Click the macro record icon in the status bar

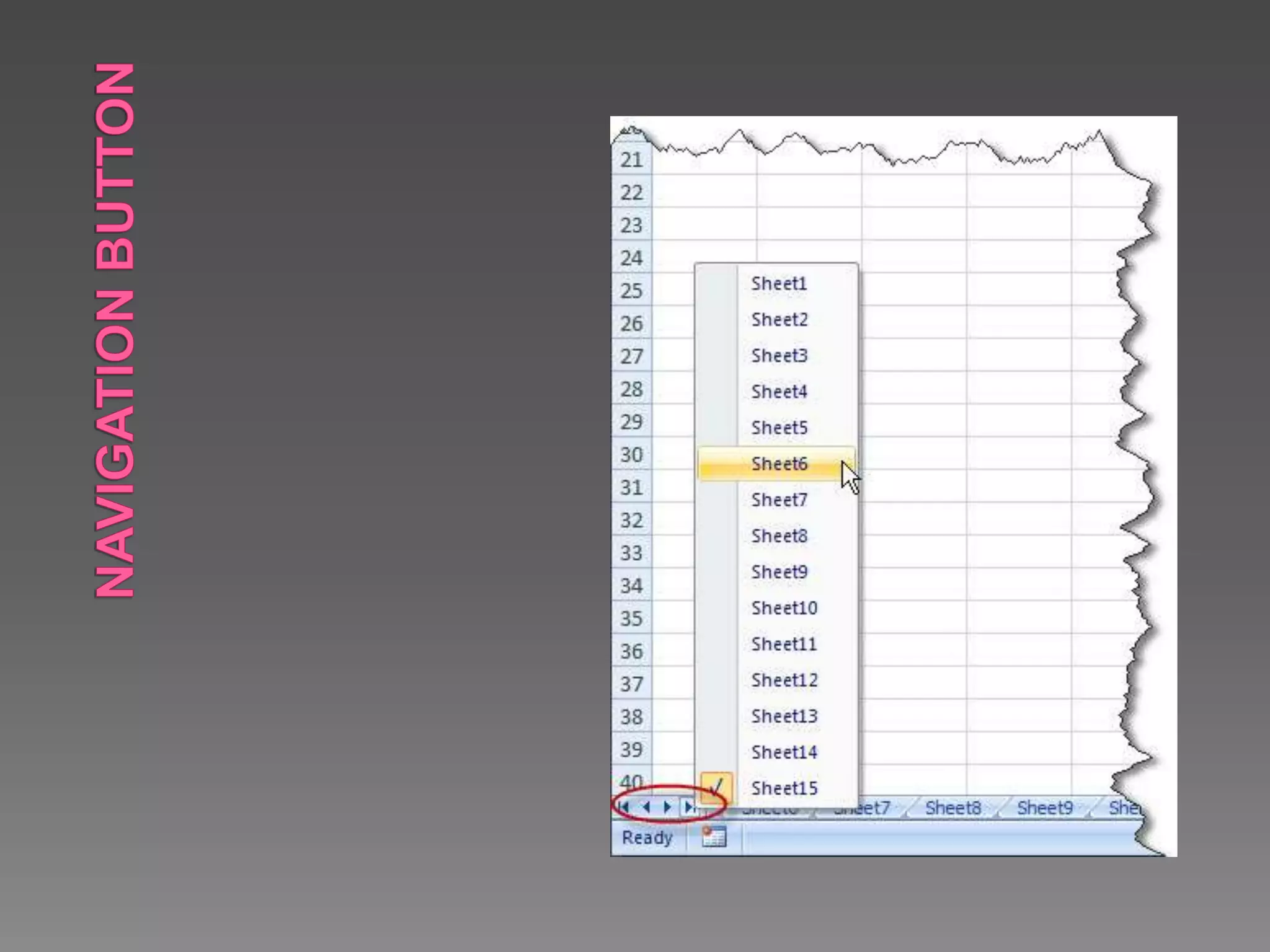(x=714, y=837)
